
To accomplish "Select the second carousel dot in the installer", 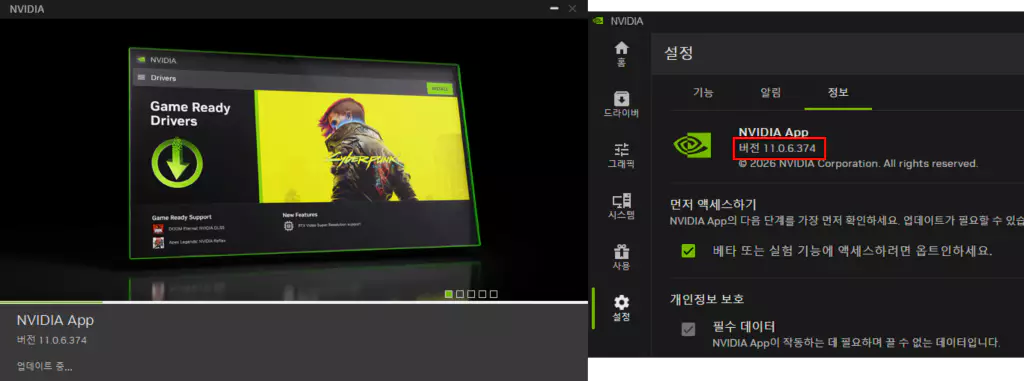I will coord(460,294).
